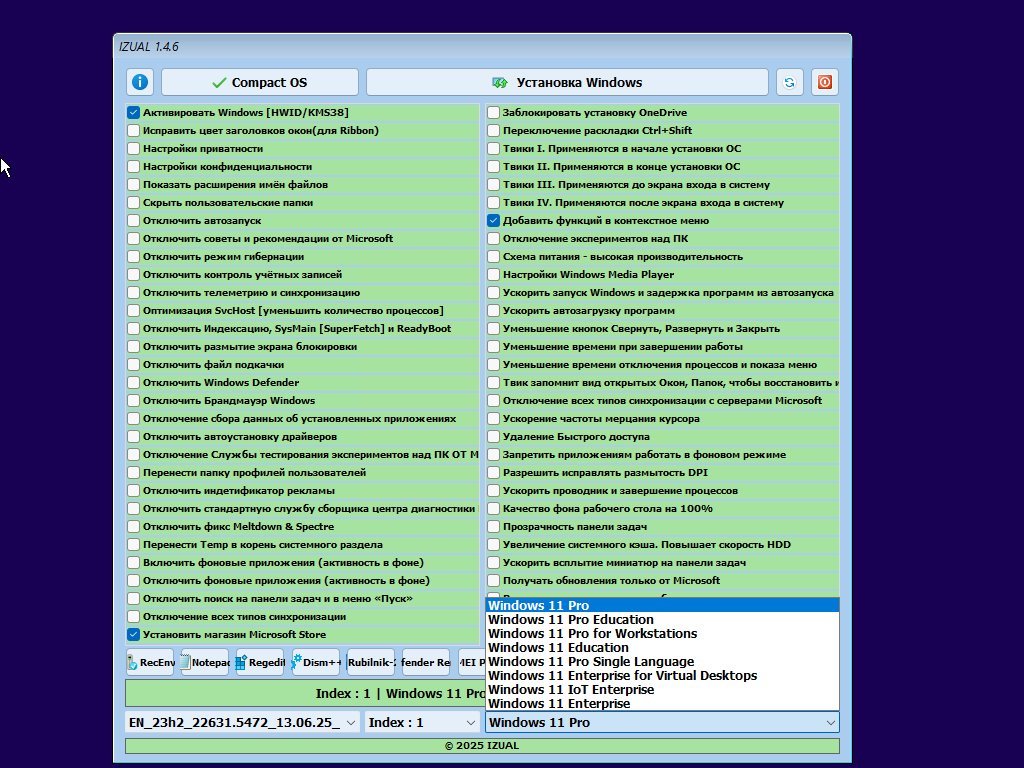Check «Ускорить автозагрузку программ»
The image size is (1024, 768).
click(493, 311)
